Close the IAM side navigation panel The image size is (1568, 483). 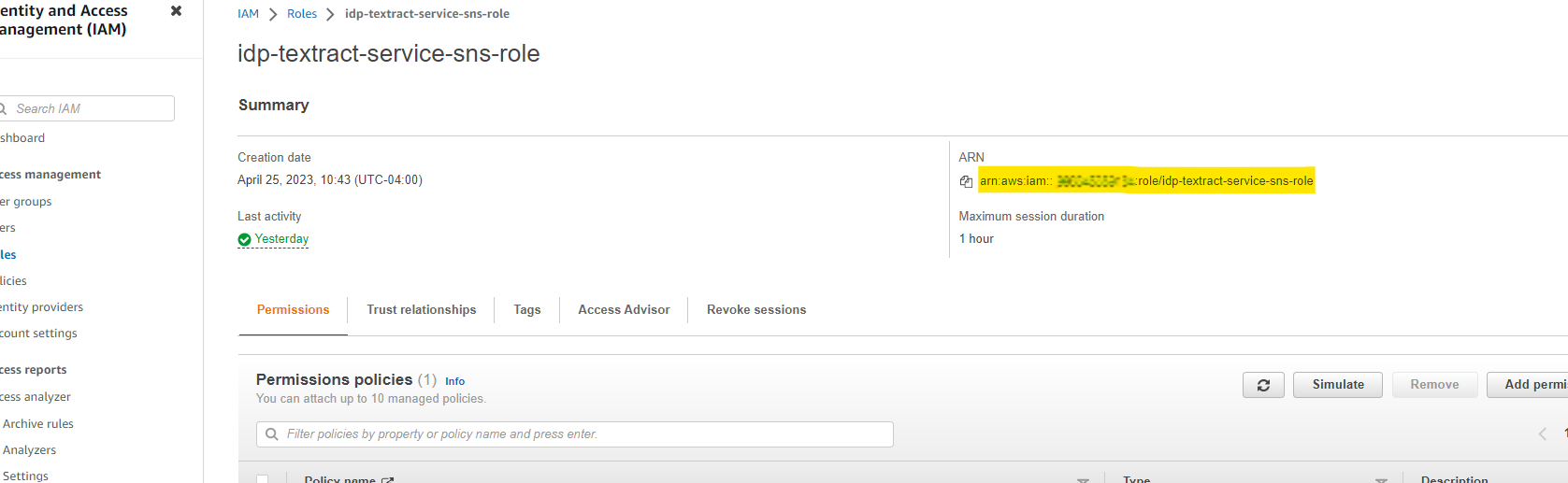[x=176, y=11]
